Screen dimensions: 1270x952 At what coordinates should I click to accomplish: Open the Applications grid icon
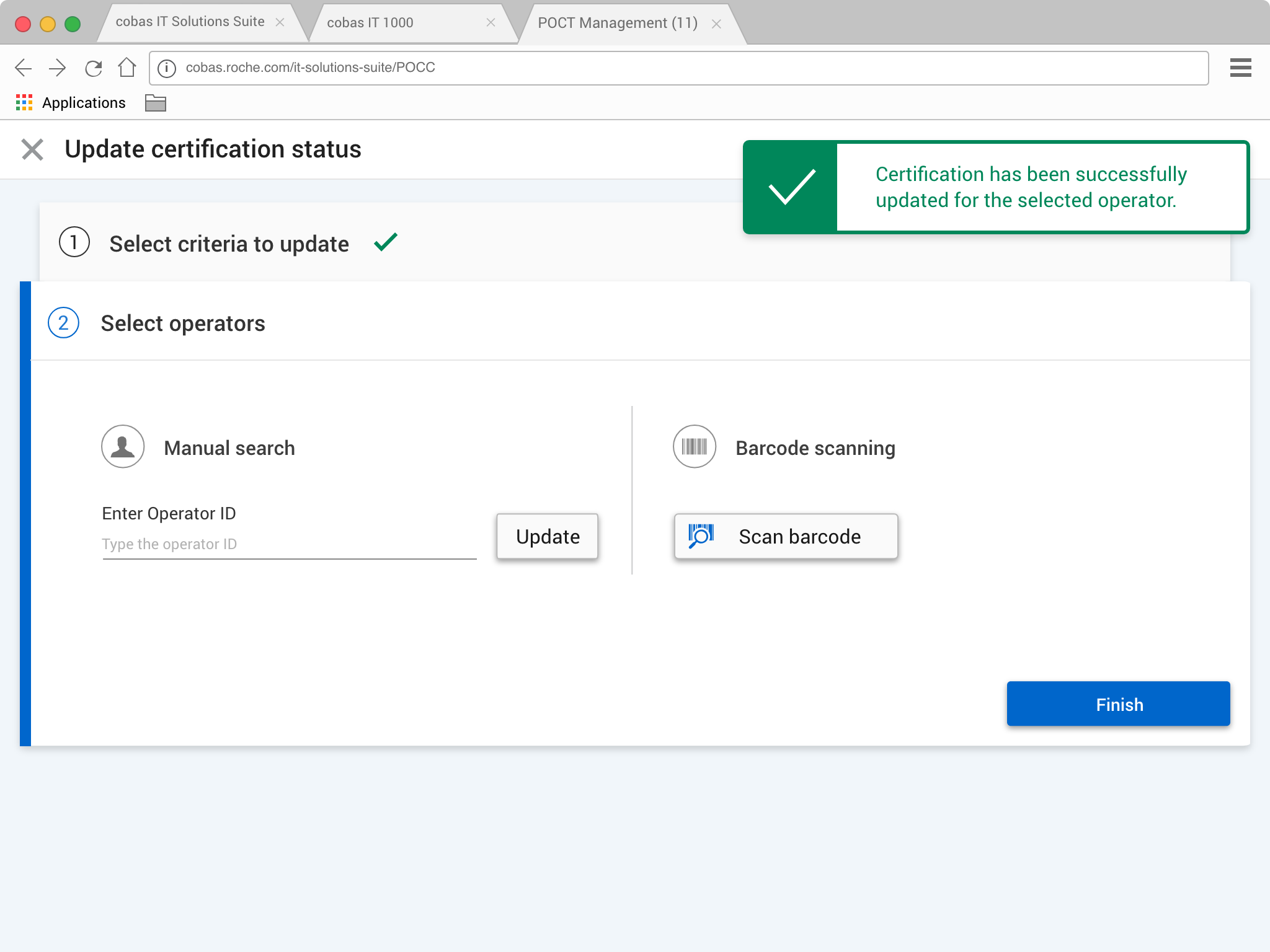[x=24, y=103]
